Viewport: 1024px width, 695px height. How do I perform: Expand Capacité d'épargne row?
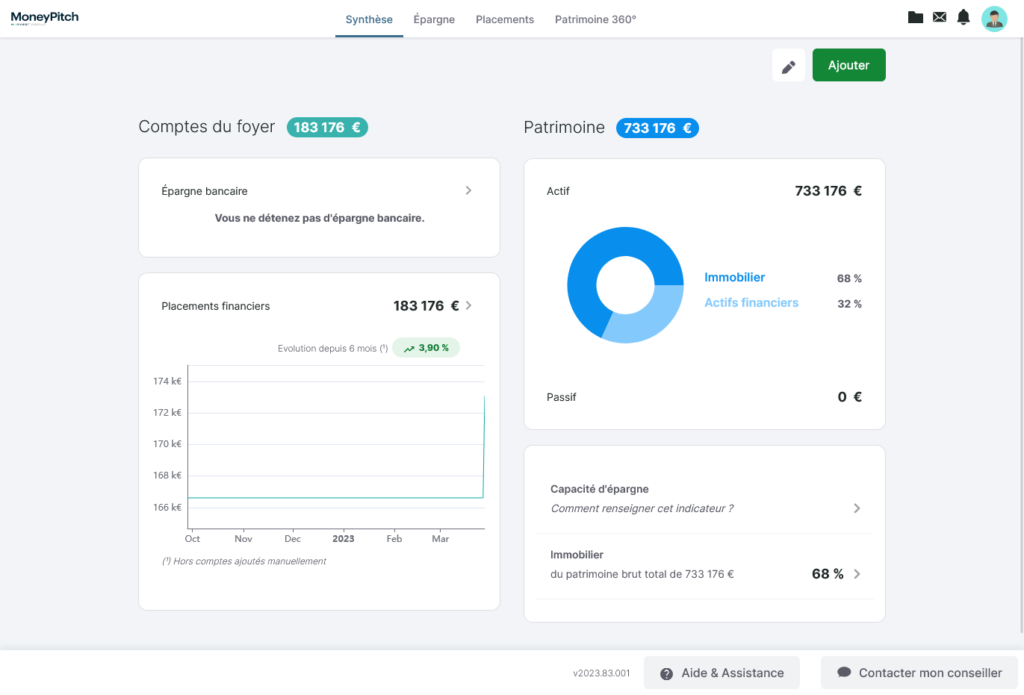pyautogui.click(x=856, y=508)
